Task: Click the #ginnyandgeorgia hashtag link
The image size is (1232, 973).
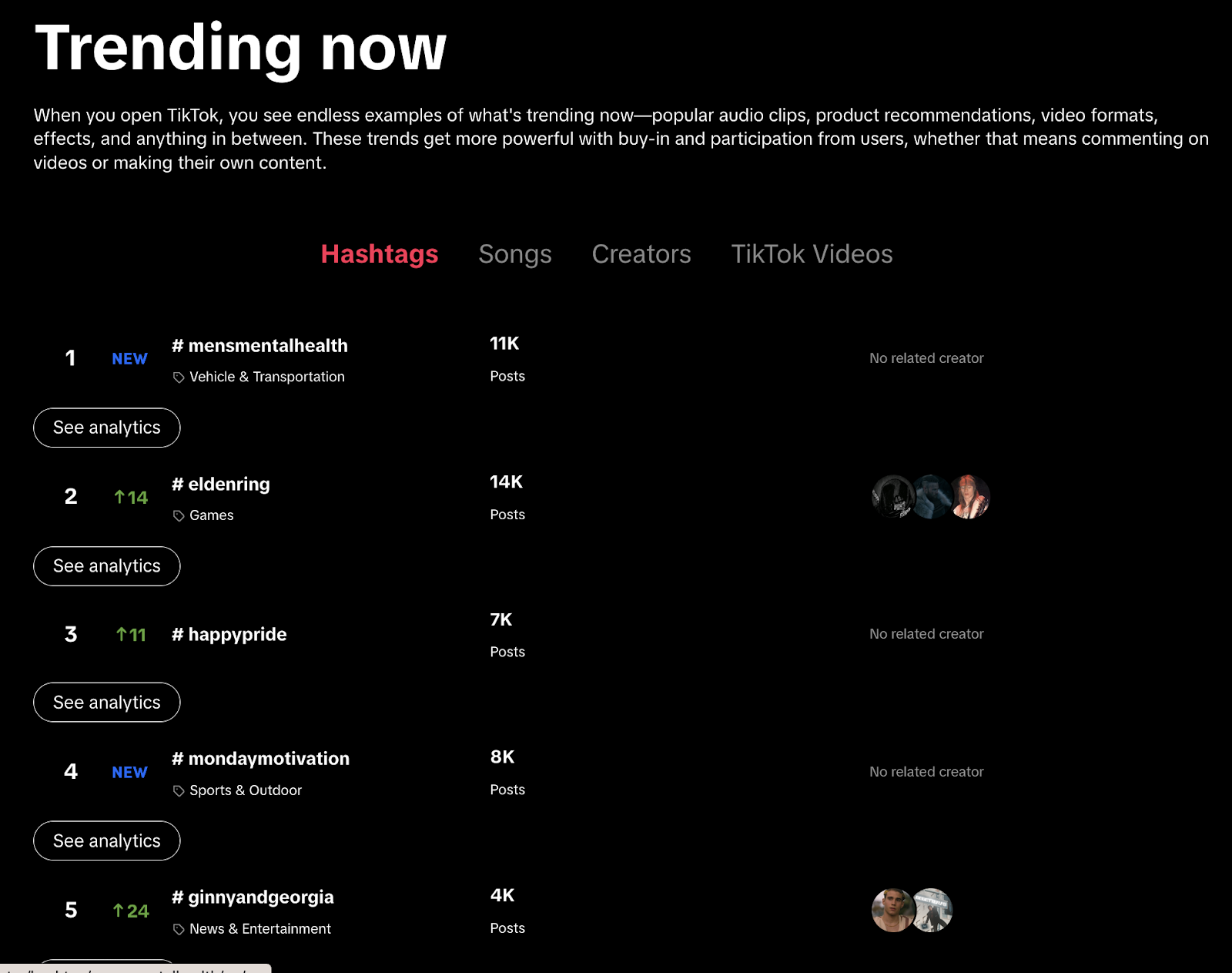Action: 253,897
